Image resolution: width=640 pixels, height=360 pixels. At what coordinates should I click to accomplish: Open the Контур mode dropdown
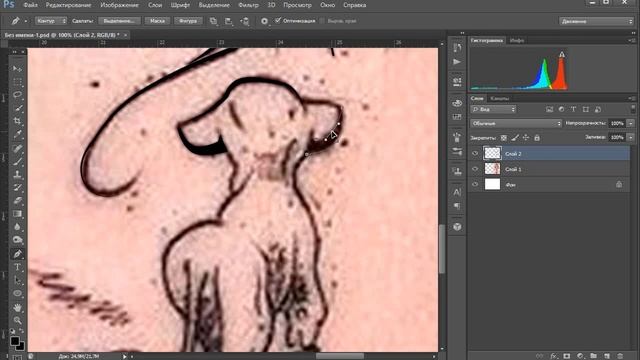pyautogui.click(x=51, y=21)
